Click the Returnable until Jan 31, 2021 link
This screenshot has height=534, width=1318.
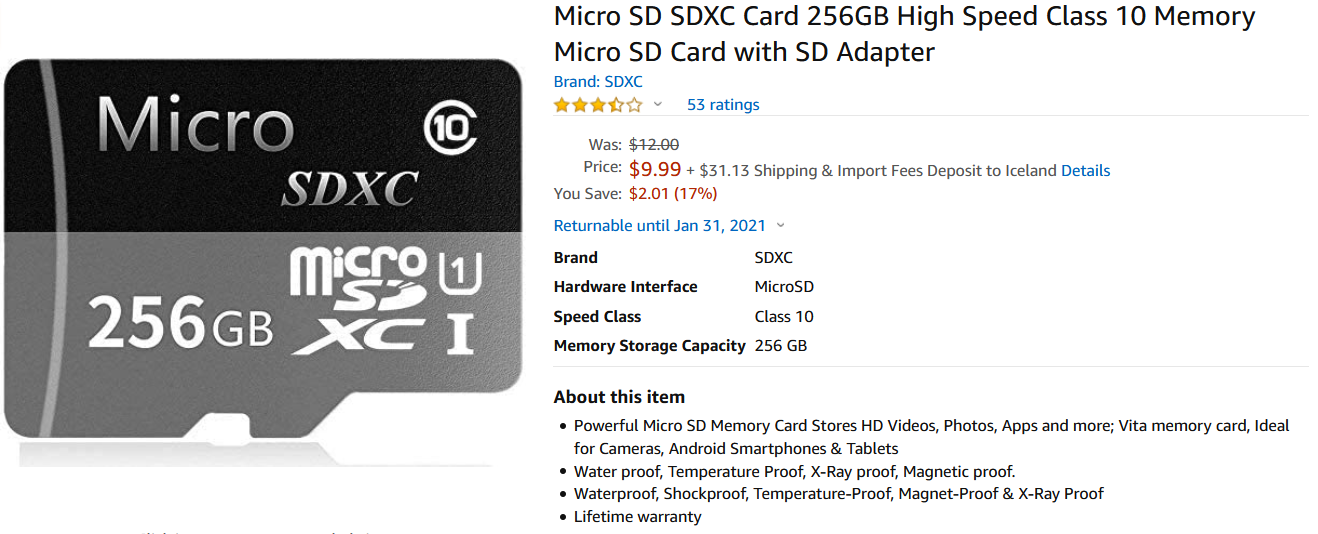pos(660,226)
